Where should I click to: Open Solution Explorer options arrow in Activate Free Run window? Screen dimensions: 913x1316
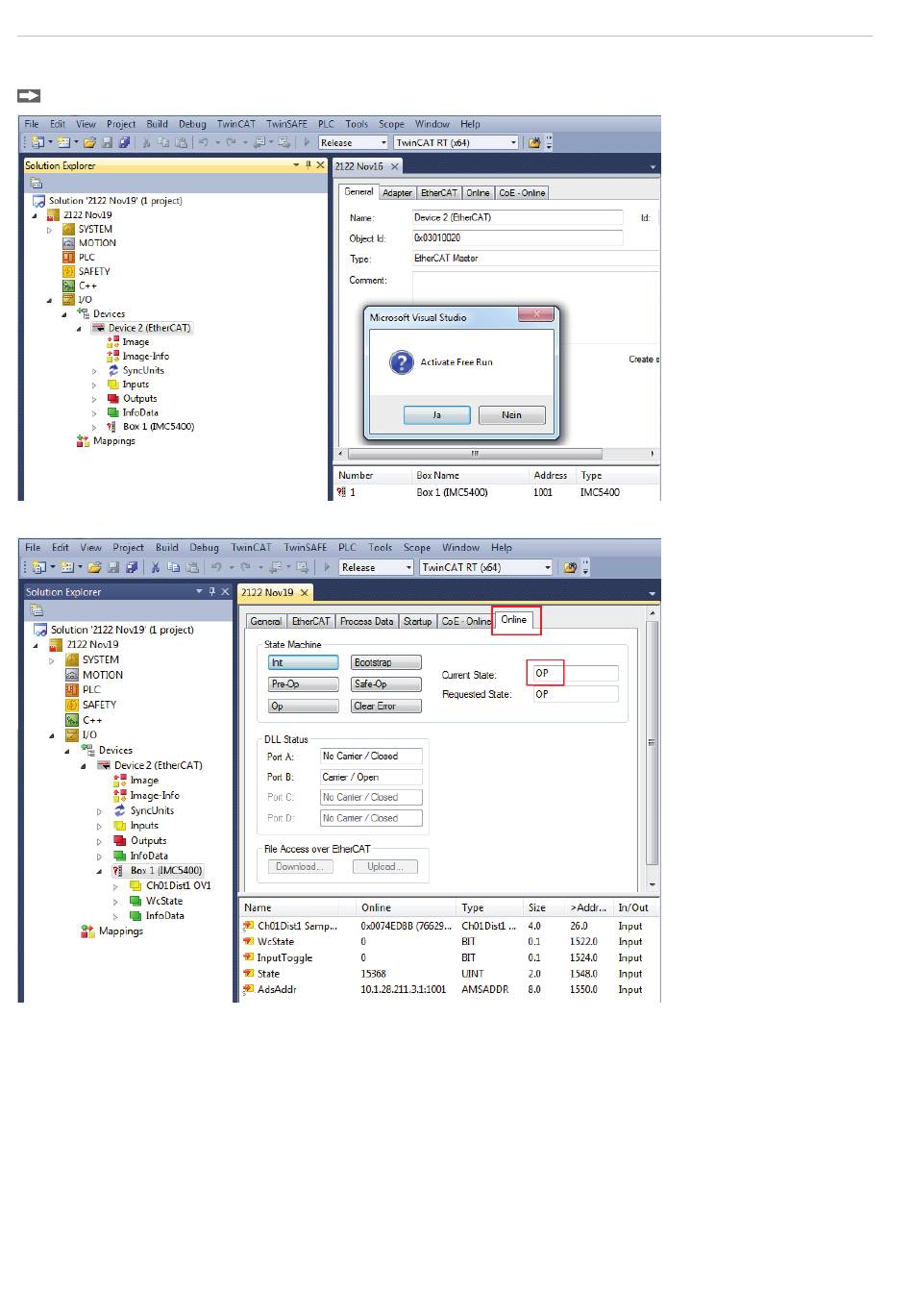point(296,165)
